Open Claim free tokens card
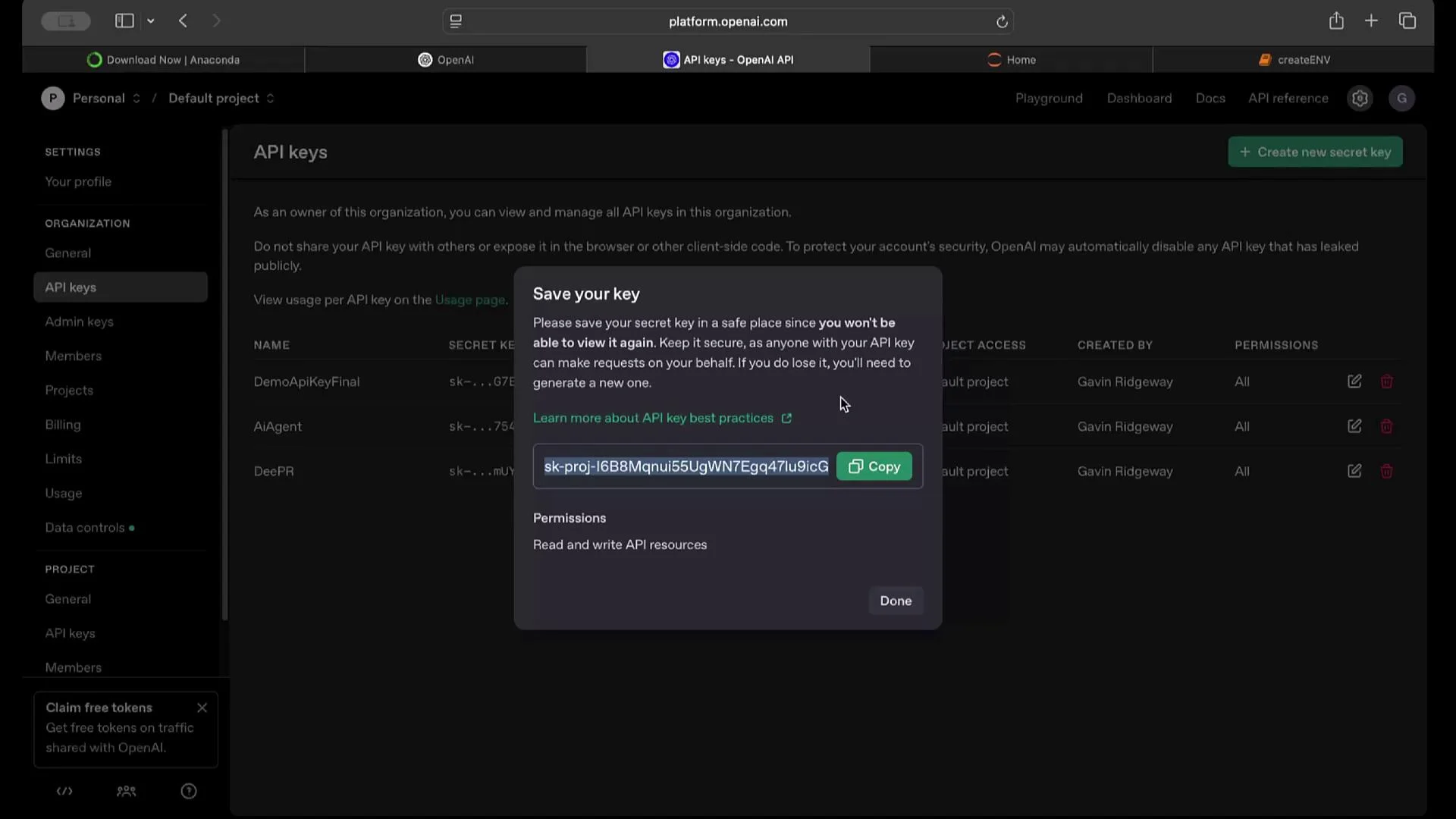1456x819 pixels. coord(126,729)
